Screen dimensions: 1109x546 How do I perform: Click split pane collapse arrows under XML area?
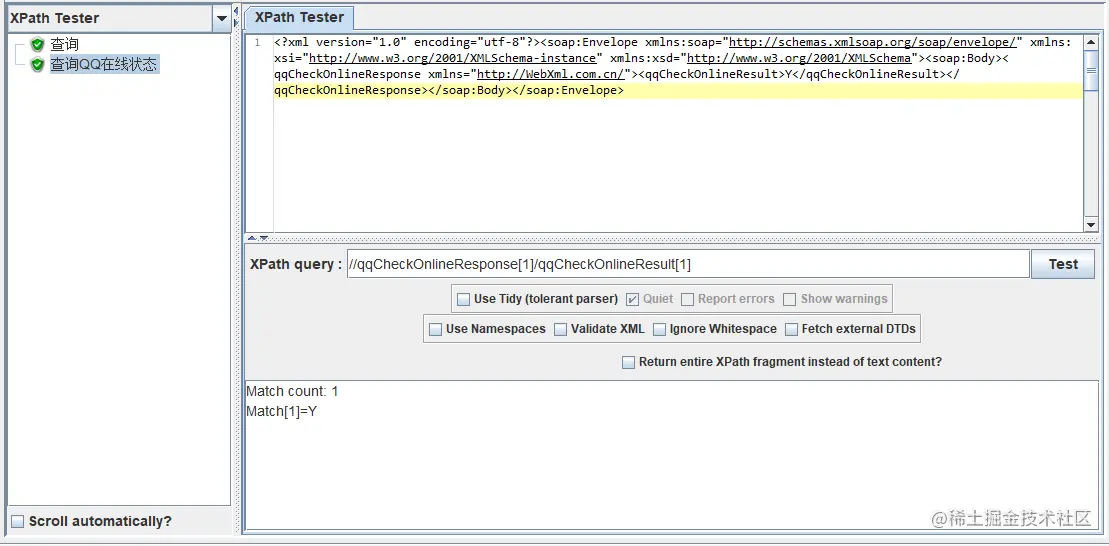point(257,238)
